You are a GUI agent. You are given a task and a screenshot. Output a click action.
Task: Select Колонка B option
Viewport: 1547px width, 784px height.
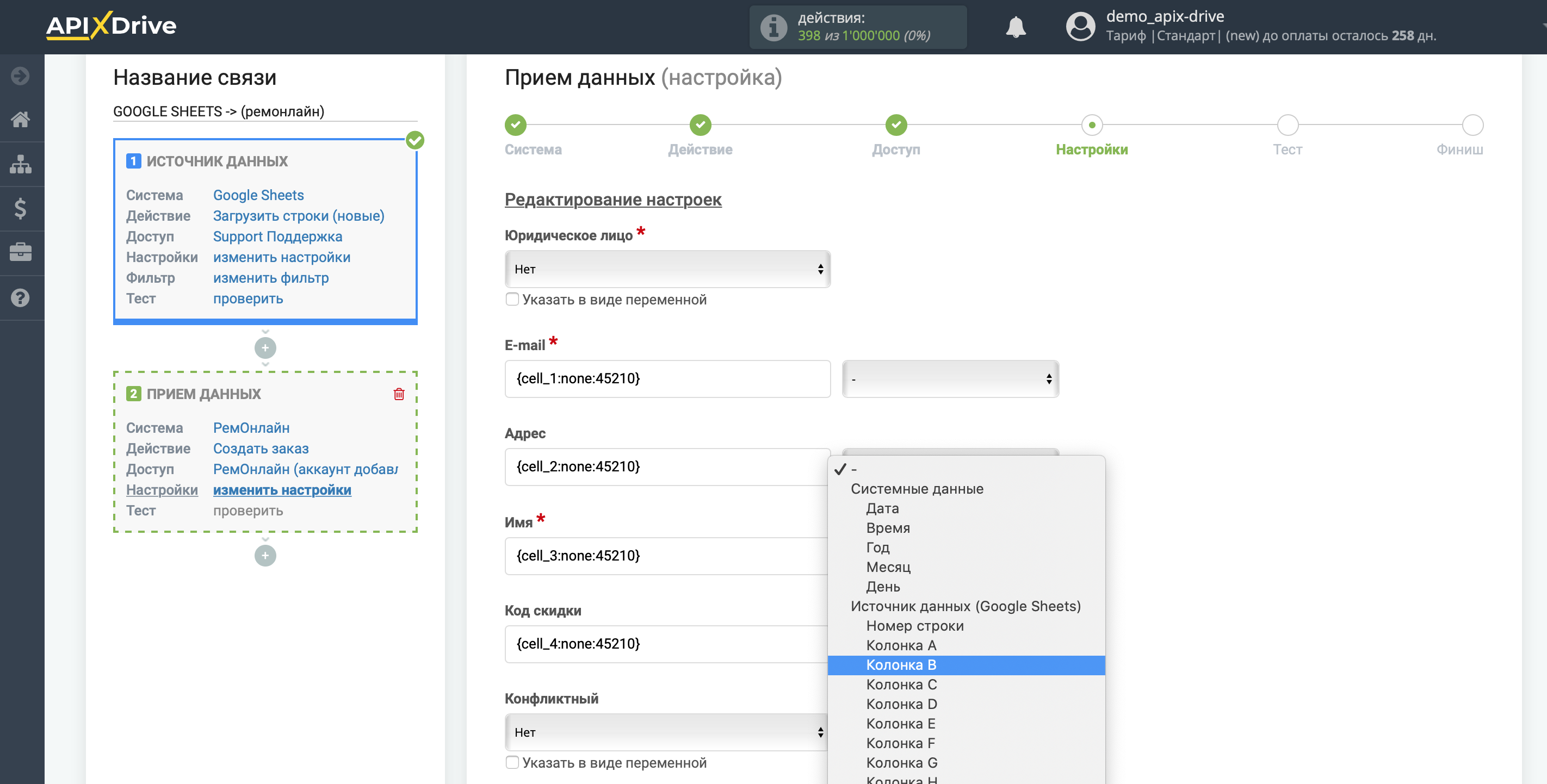point(966,665)
